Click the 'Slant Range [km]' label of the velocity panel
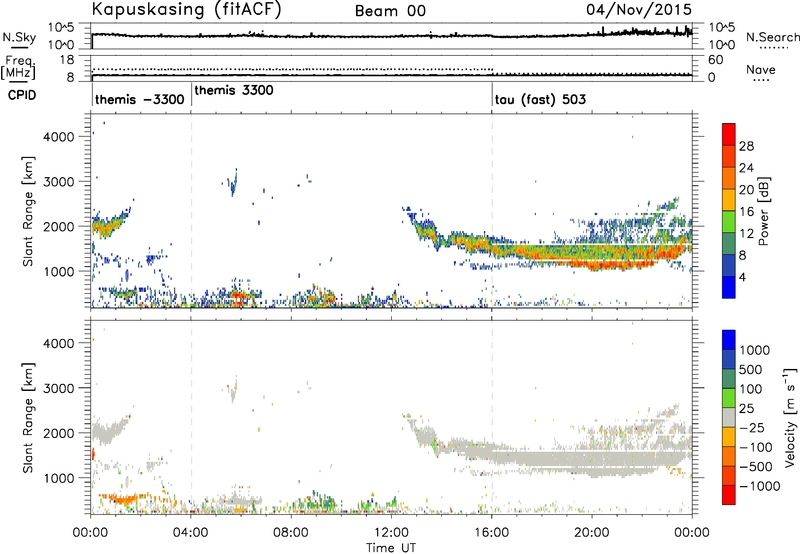The width and height of the screenshot is (800, 554). (28, 417)
